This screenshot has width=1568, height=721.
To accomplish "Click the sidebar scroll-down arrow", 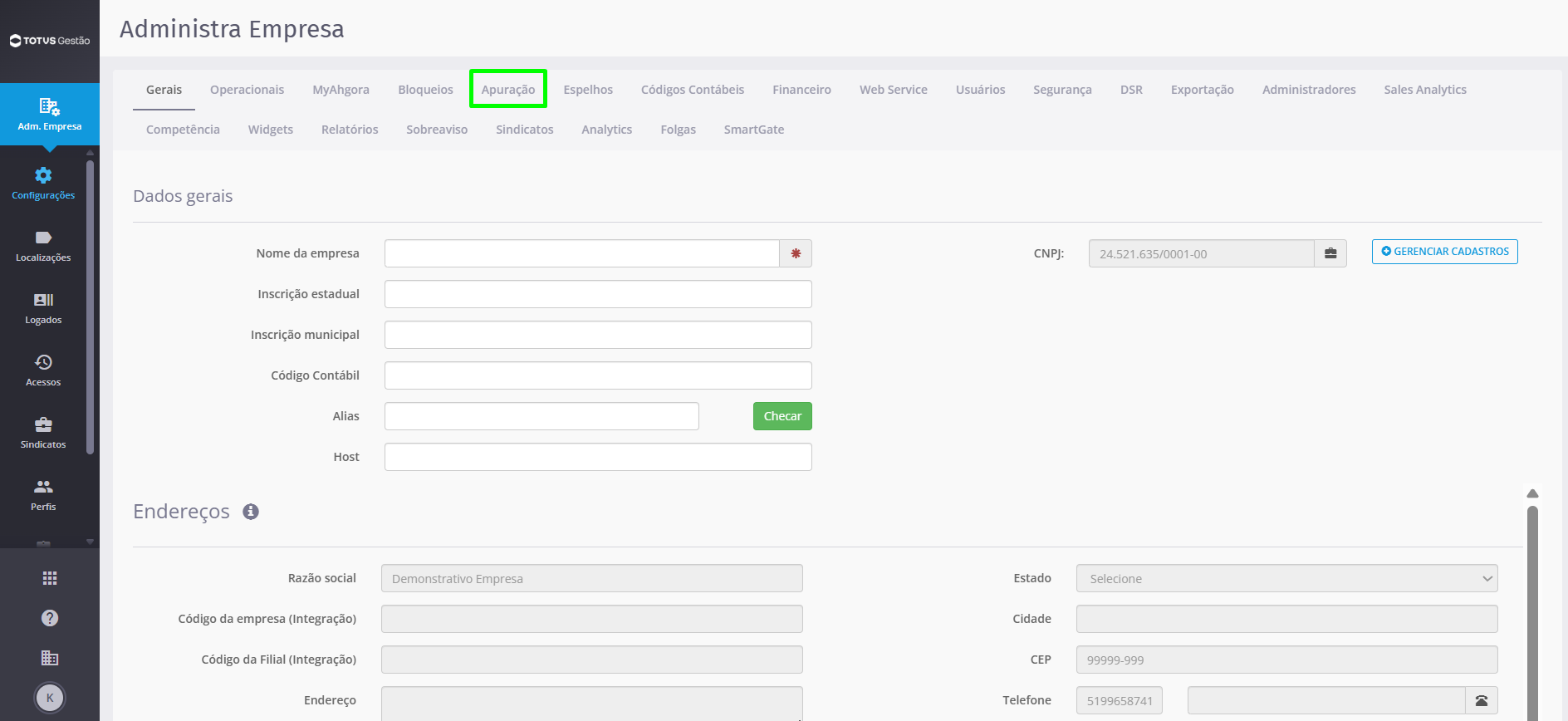I will [90, 542].
